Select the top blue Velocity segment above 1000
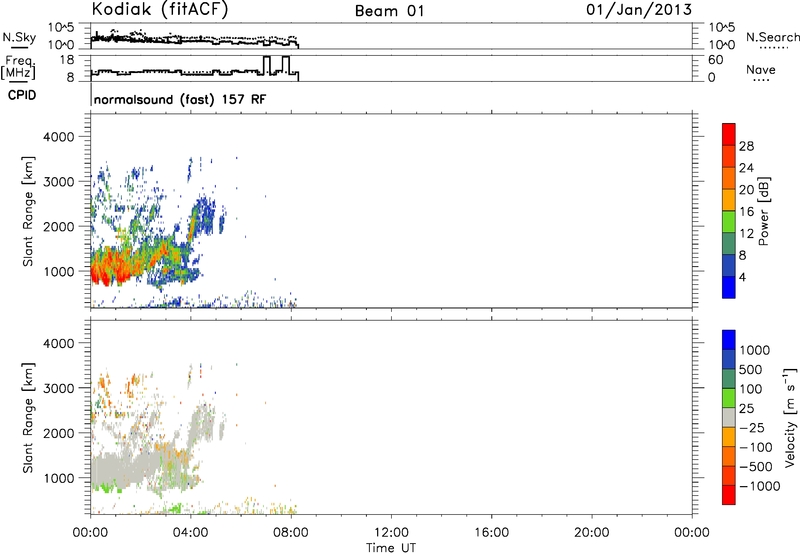This screenshot has width=800, height=554. 729,340
